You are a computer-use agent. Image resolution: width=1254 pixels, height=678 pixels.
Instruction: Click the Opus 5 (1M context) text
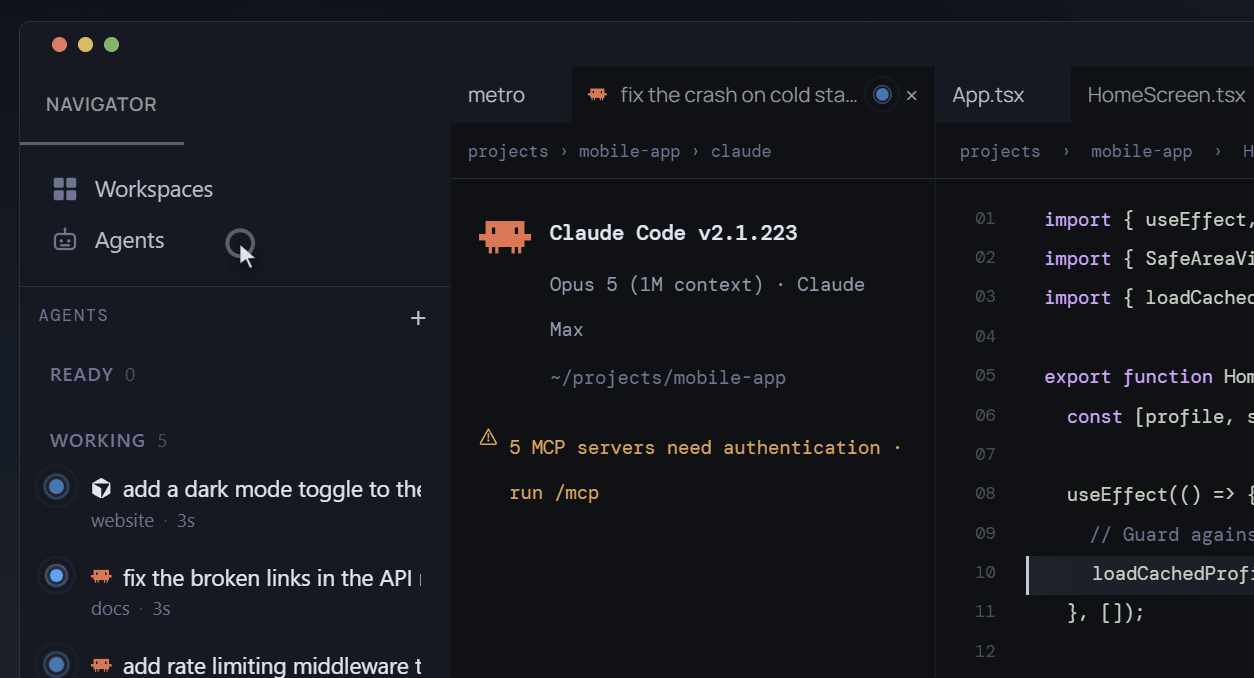[x=657, y=285]
